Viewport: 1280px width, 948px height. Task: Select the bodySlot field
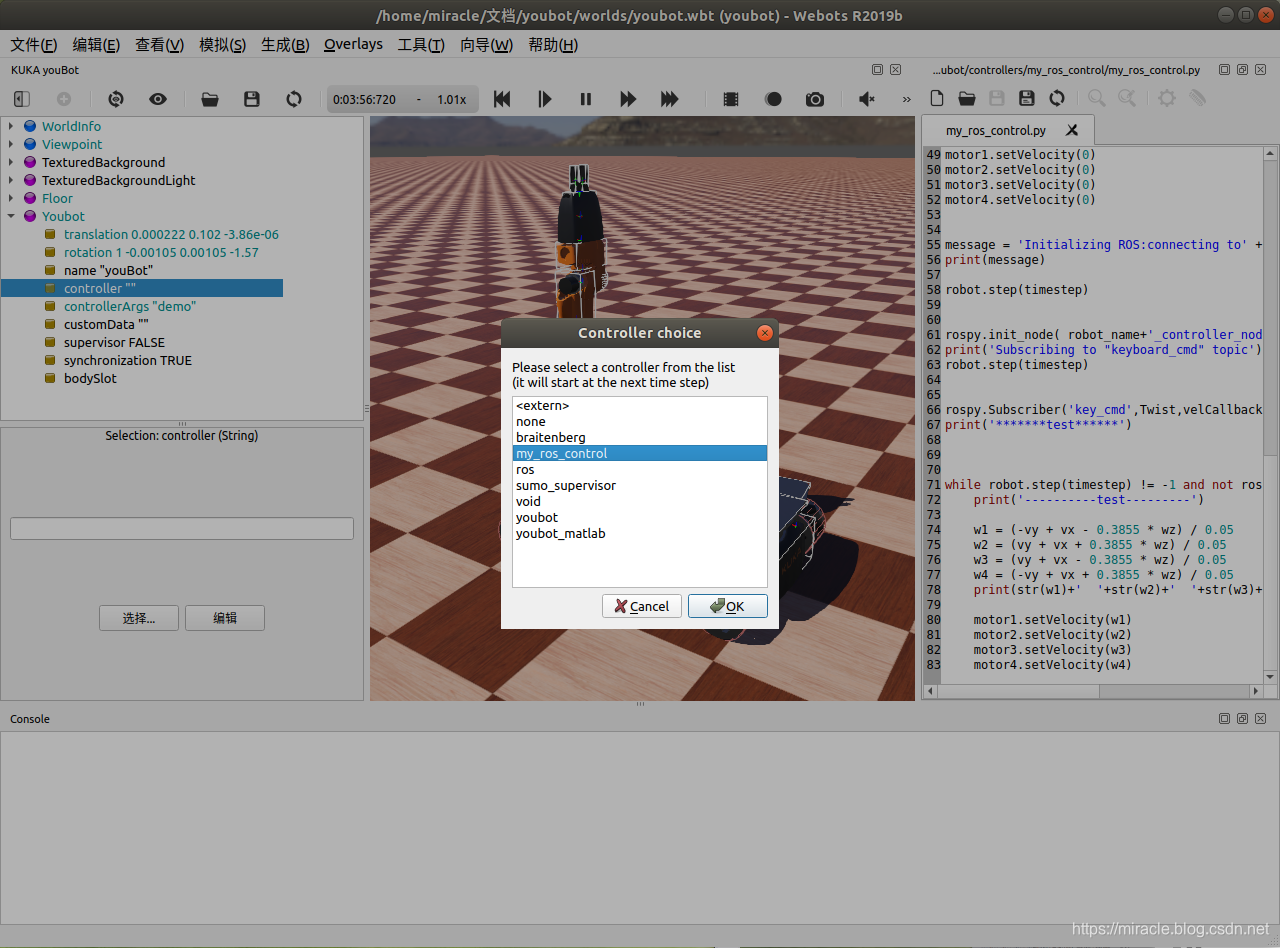tap(90, 378)
